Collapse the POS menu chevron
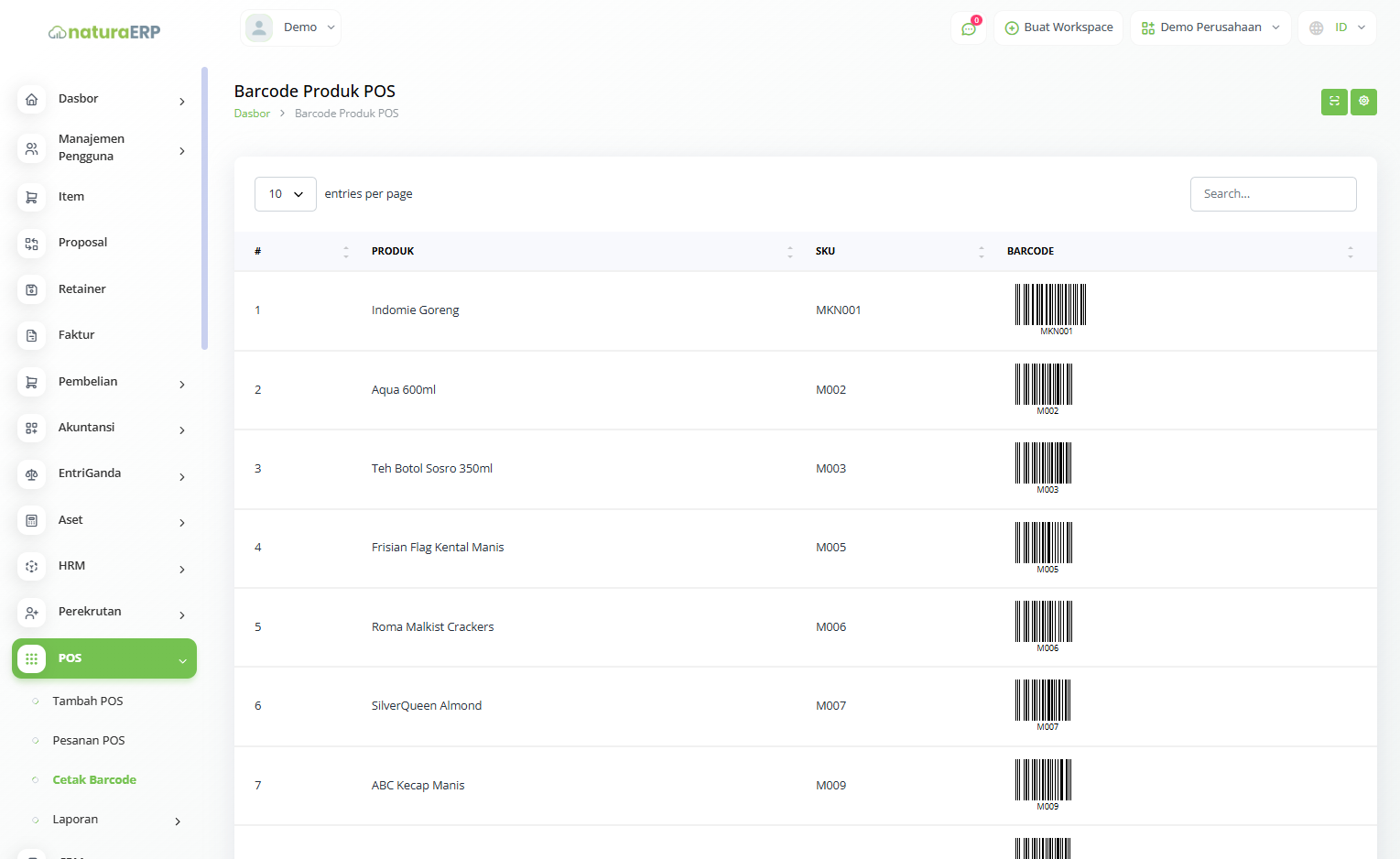This screenshot has height=859, width=1400. click(x=182, y=661)
